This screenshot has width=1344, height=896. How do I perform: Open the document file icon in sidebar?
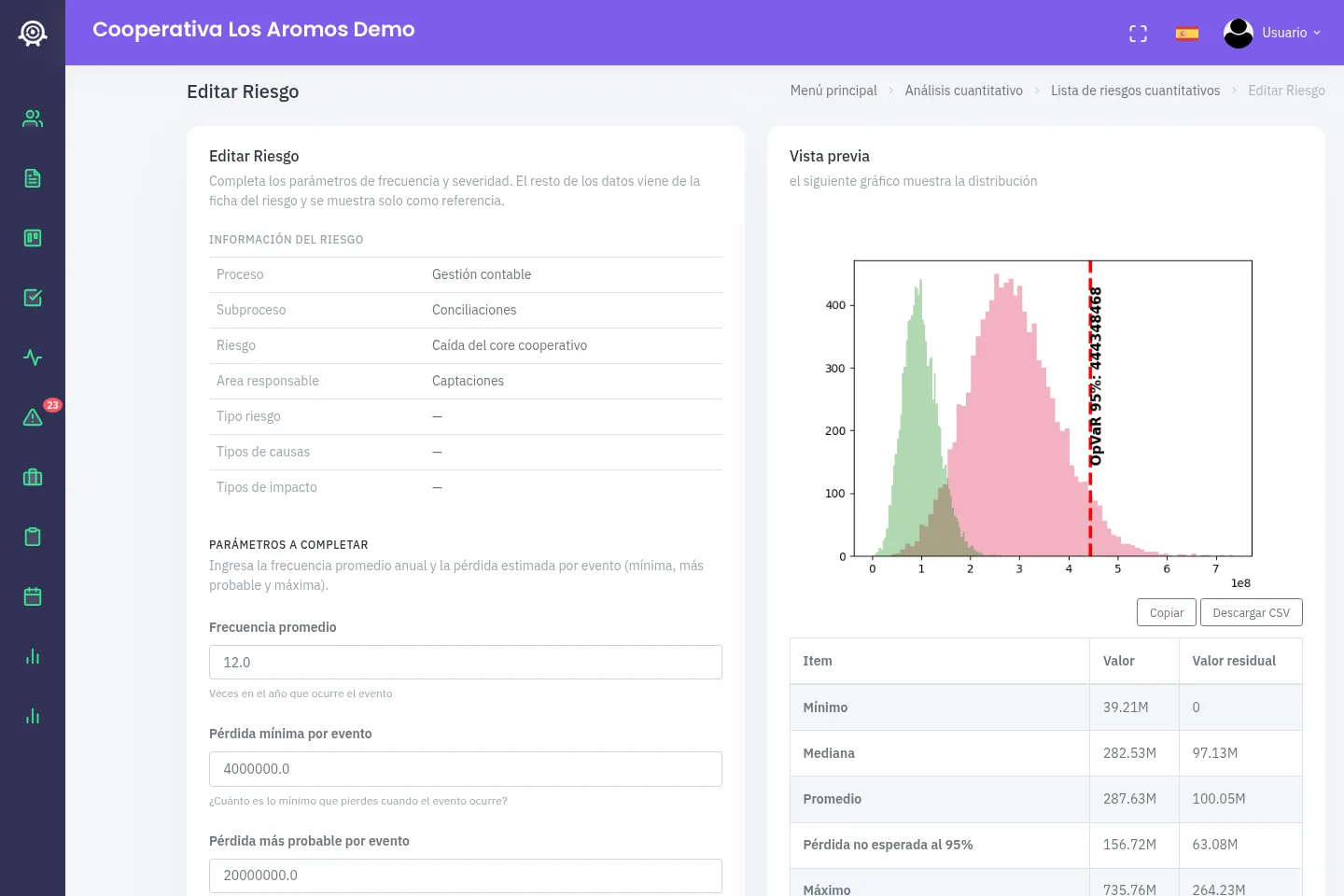point(33,178)
